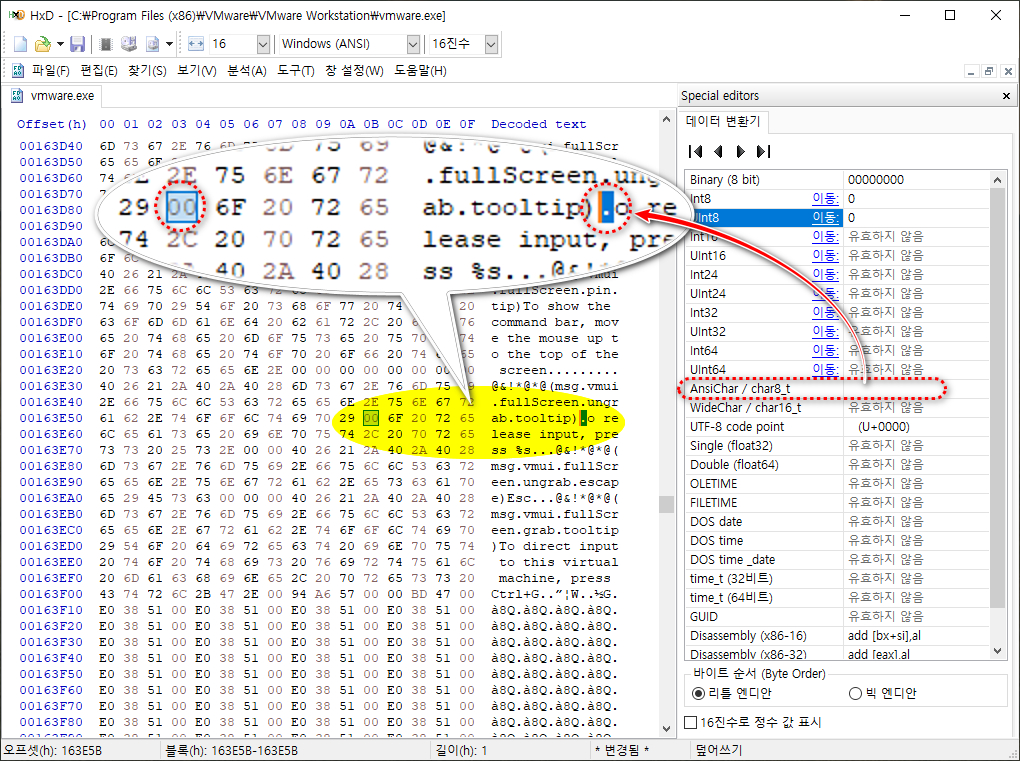1020x761 pixels.
Task: Click the hex view vertical scrollbar thumb
Action: pyautogui.click(x=665, y=504)
